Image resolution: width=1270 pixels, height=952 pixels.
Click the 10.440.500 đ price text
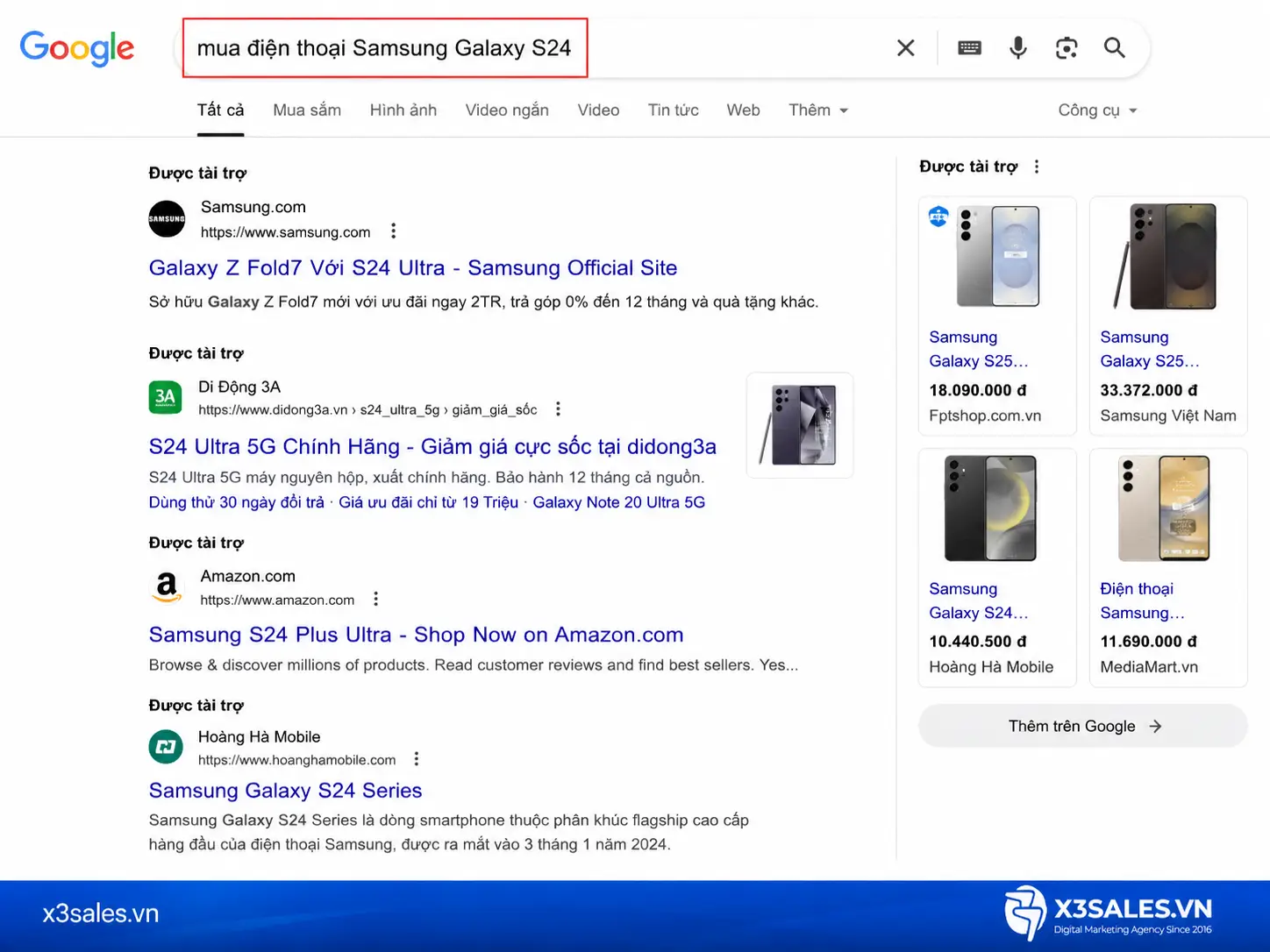[978, 642]
